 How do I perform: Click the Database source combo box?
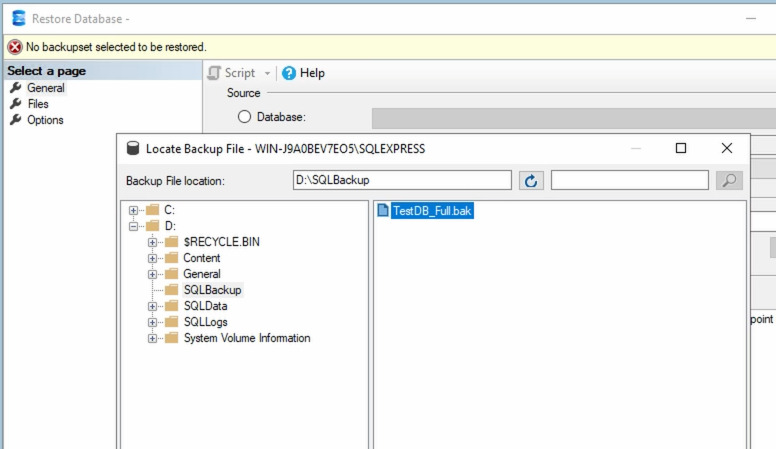(574, 119)
